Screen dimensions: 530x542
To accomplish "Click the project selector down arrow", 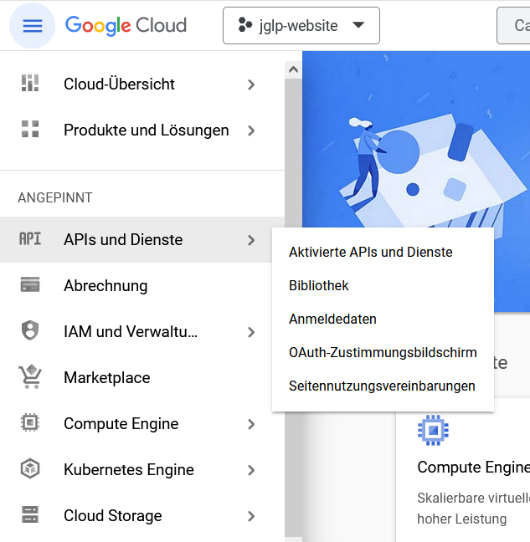I will [x=358, y=25].
